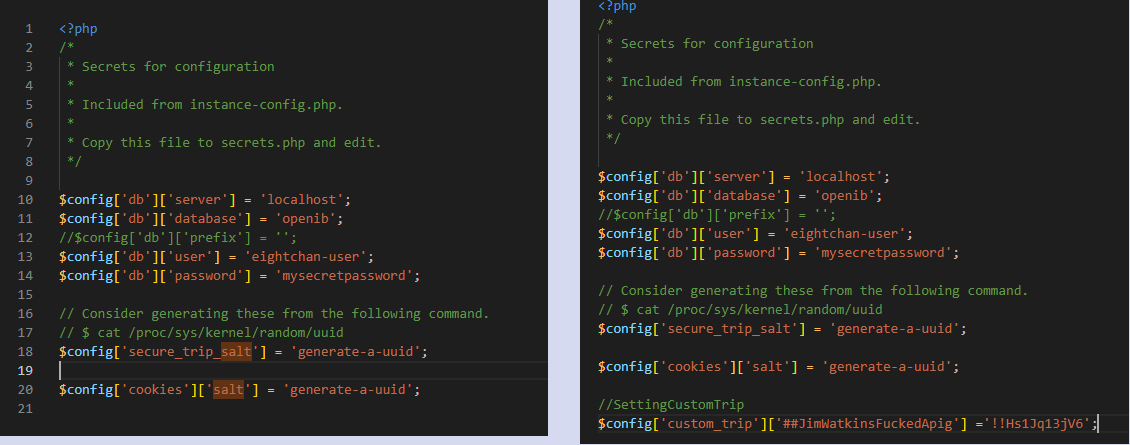Click 'Included from instance-config.php.' comment in left pane
Image resolution: width=1130 pixels, height=445 pixels.
point(213,105)
